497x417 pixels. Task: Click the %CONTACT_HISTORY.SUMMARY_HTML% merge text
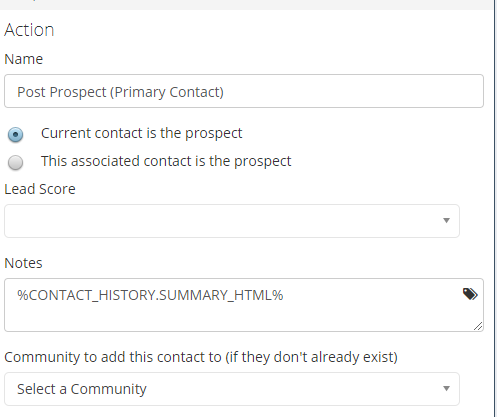click(150, 295)
